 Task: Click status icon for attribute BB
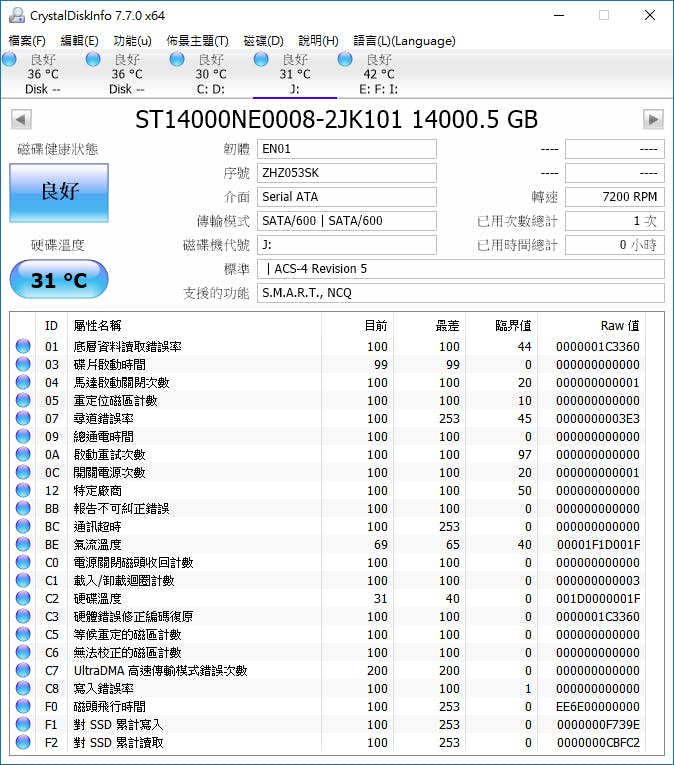pos(23,509)
